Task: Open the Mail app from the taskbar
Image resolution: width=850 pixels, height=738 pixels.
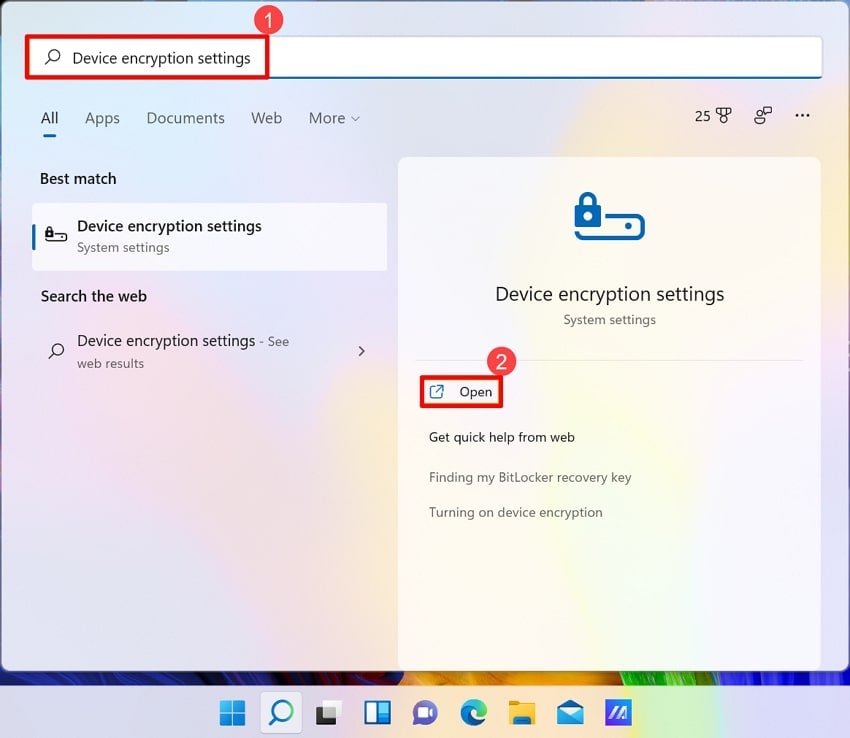Action: click(x=570, y=713)
